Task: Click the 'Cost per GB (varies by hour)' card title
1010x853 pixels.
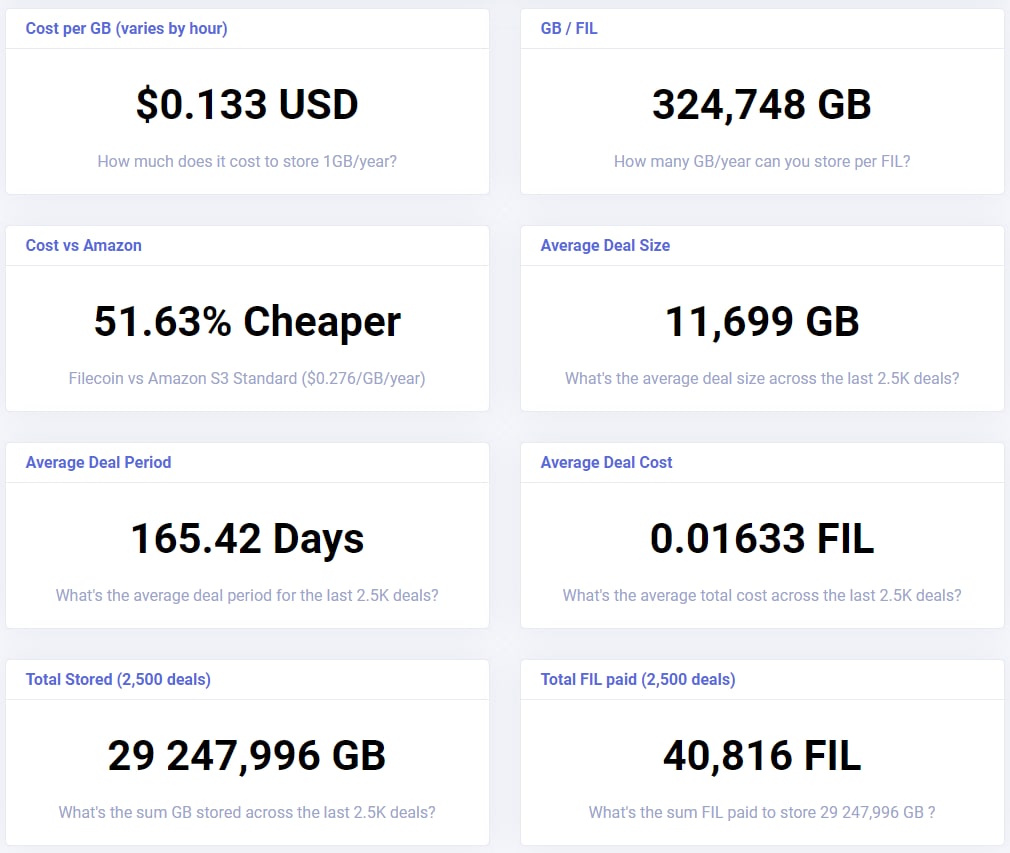Action: (x=126, y=29)
